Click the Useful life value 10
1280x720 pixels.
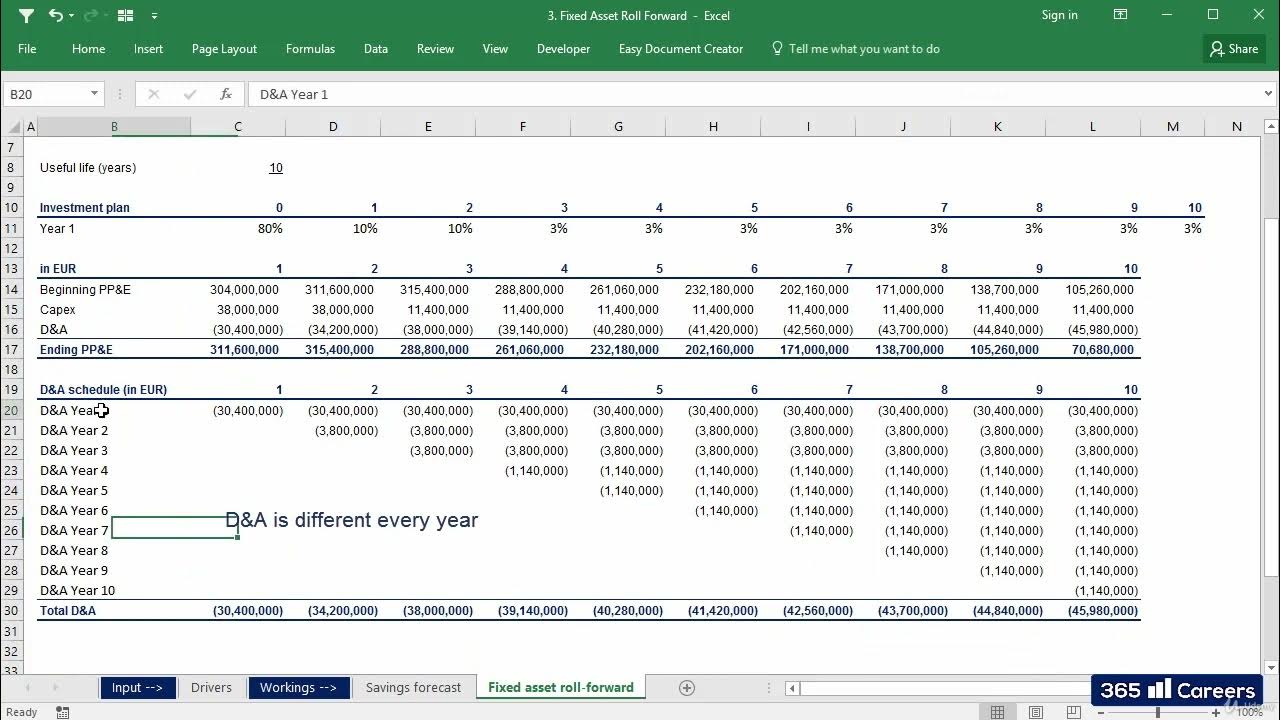click(x=275, y=168)
